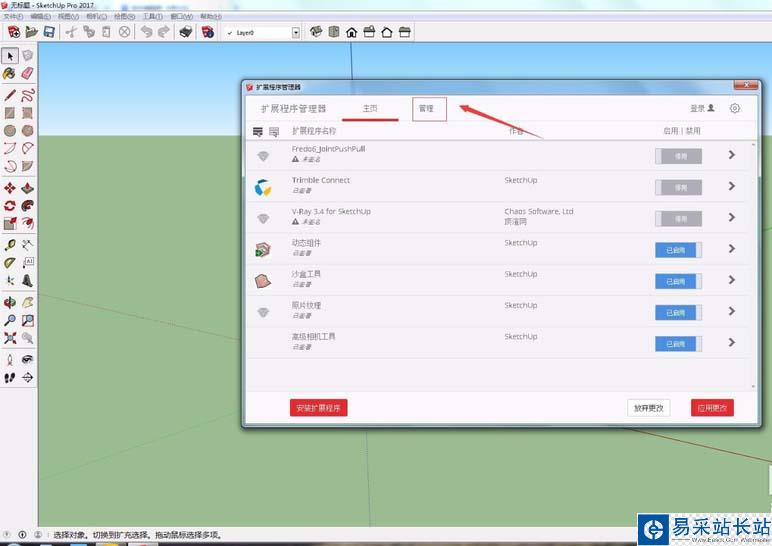Activate the Tape Measure tool

(9, 245)
